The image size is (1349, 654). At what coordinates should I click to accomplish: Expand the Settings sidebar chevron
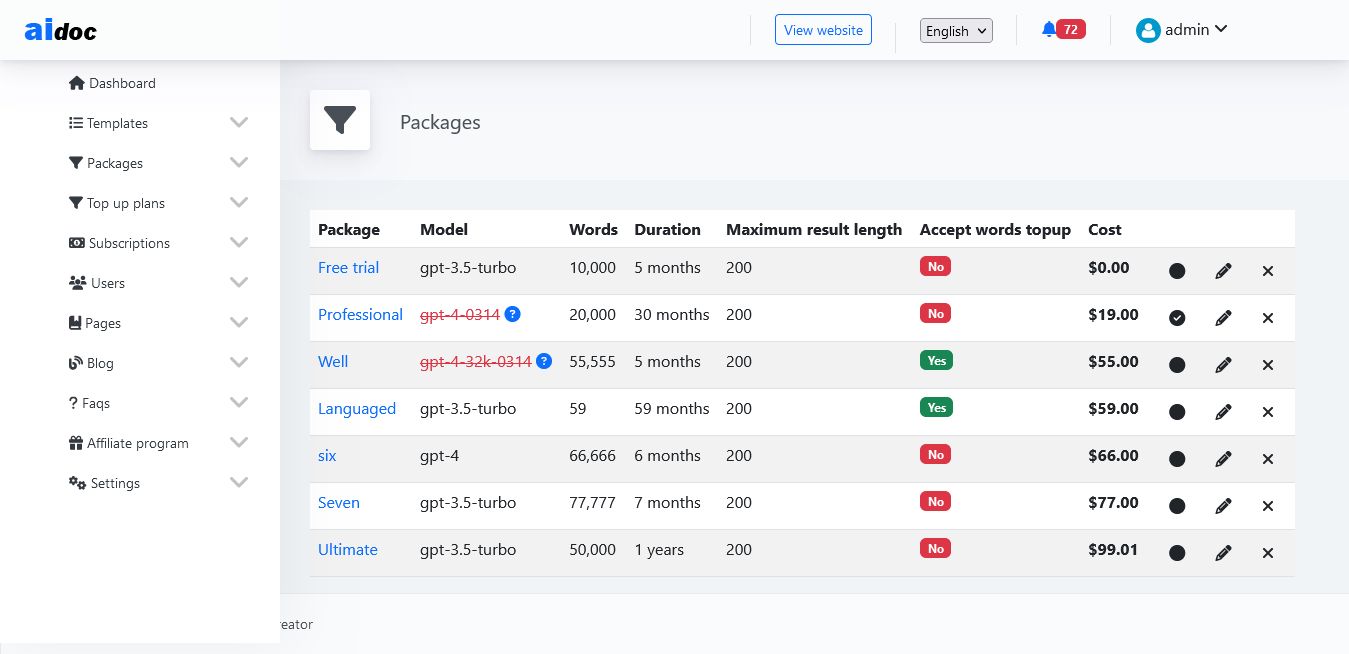[239, 482]
